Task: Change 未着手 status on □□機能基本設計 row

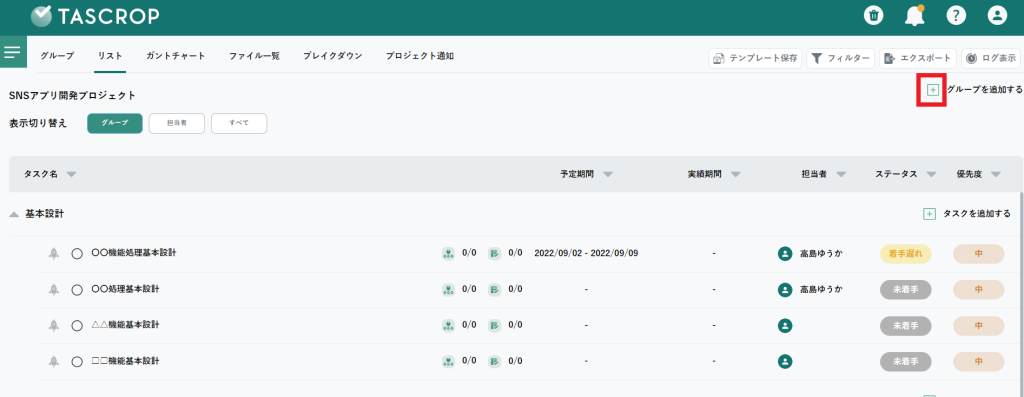Action: click(906, 361)
